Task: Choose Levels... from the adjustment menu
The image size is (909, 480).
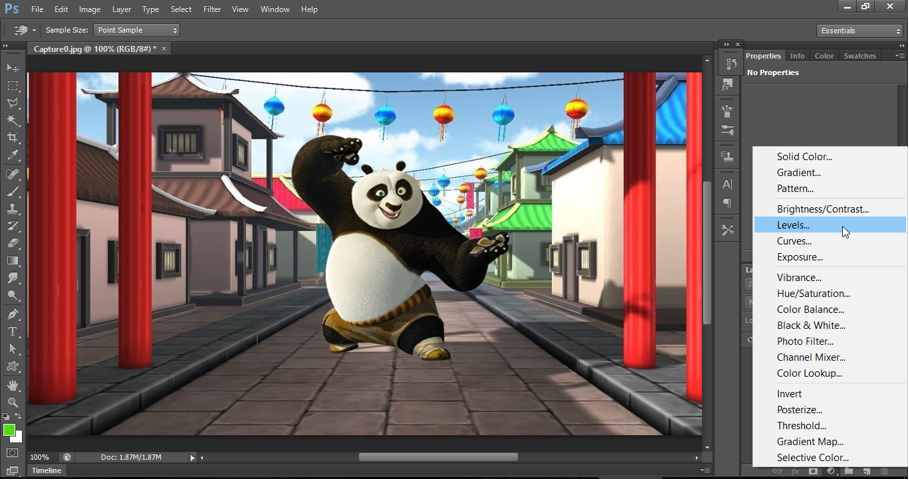Action: pos(830,225)
